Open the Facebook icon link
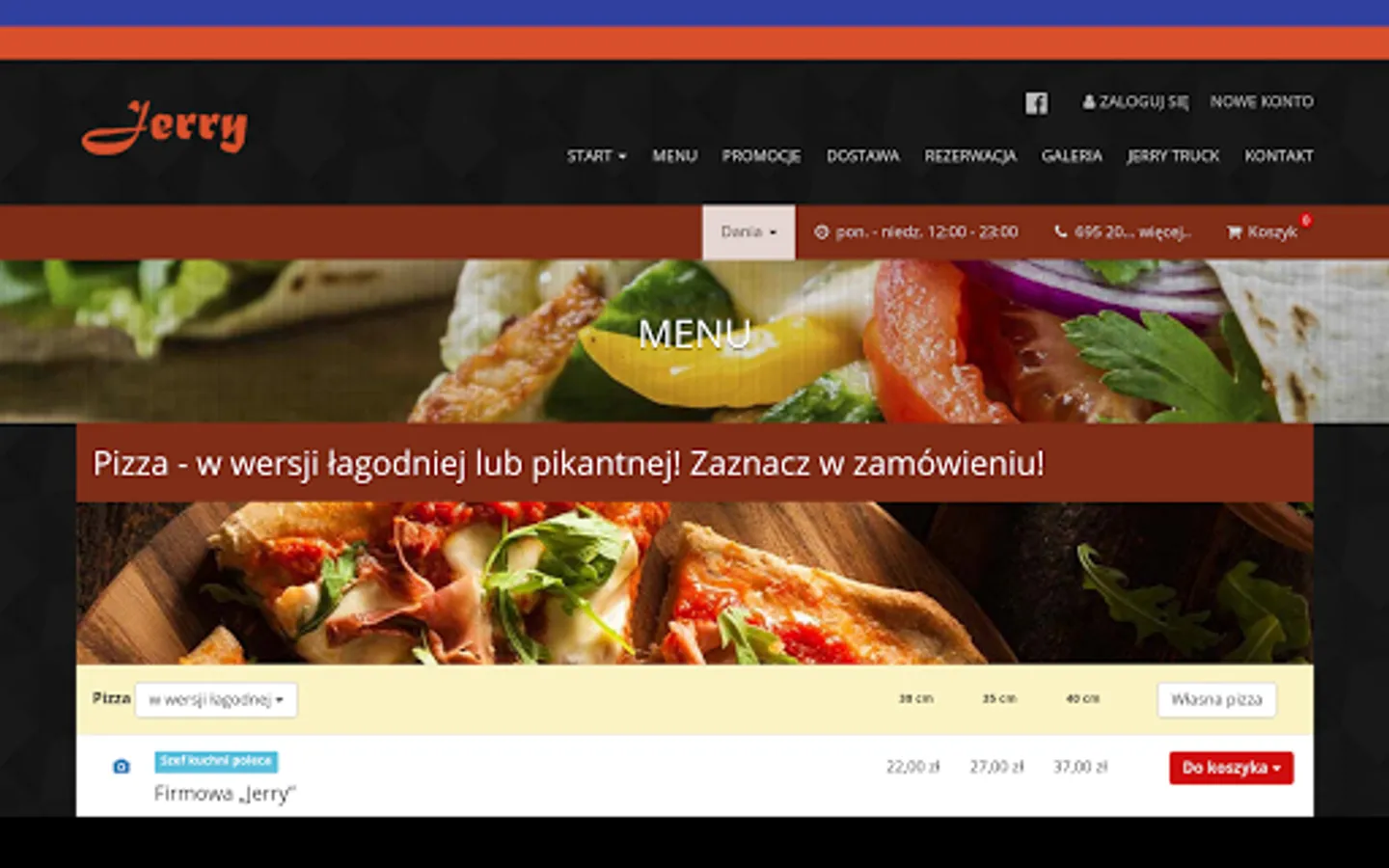Image resolution: width=1389 pixels, height=868 pixels. 1036,103
